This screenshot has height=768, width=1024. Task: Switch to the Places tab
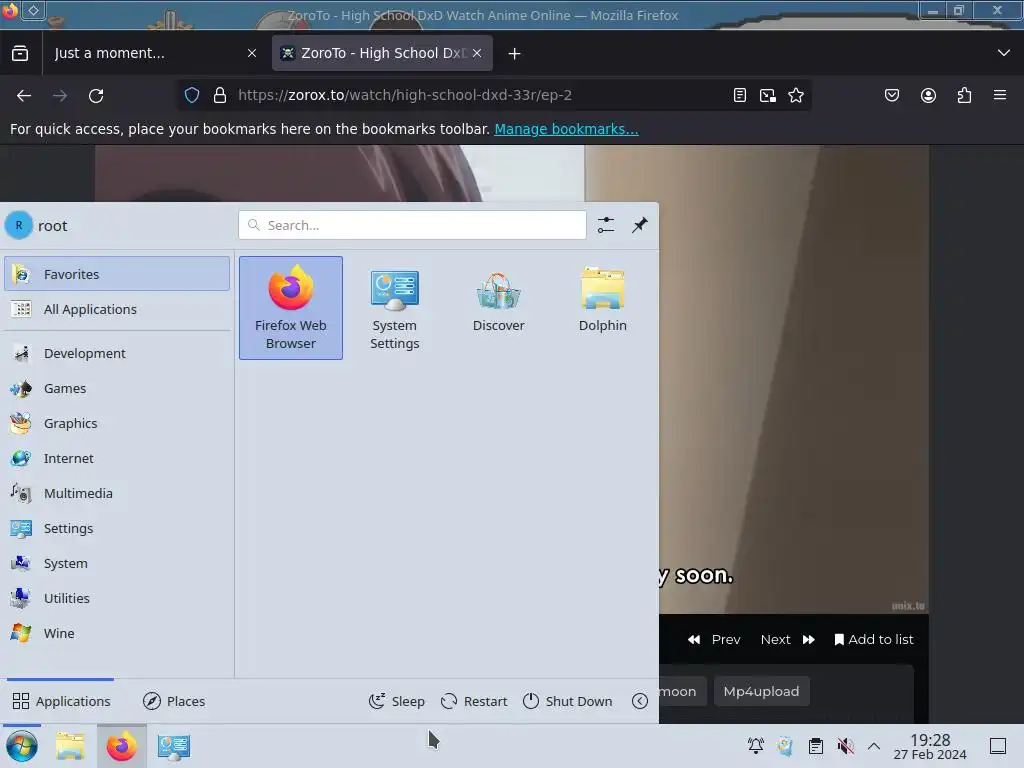174,701
